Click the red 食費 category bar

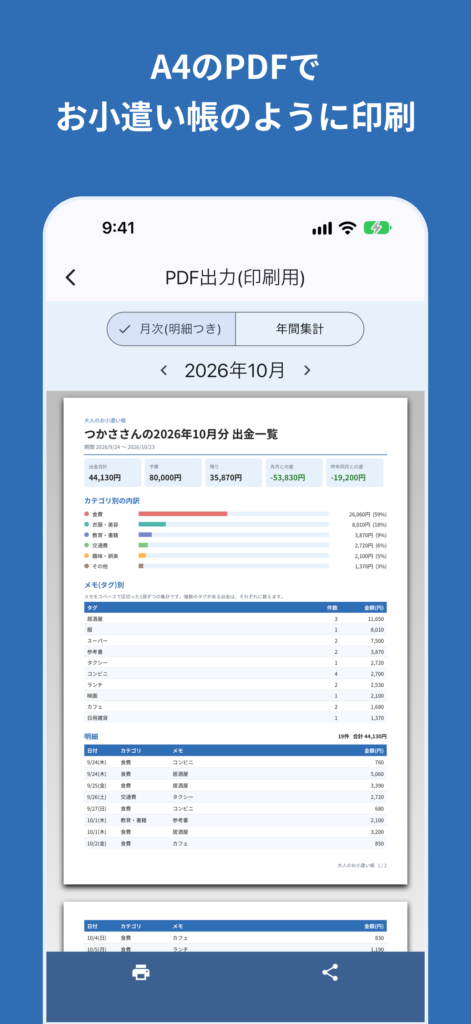click(x=183, y=514)
